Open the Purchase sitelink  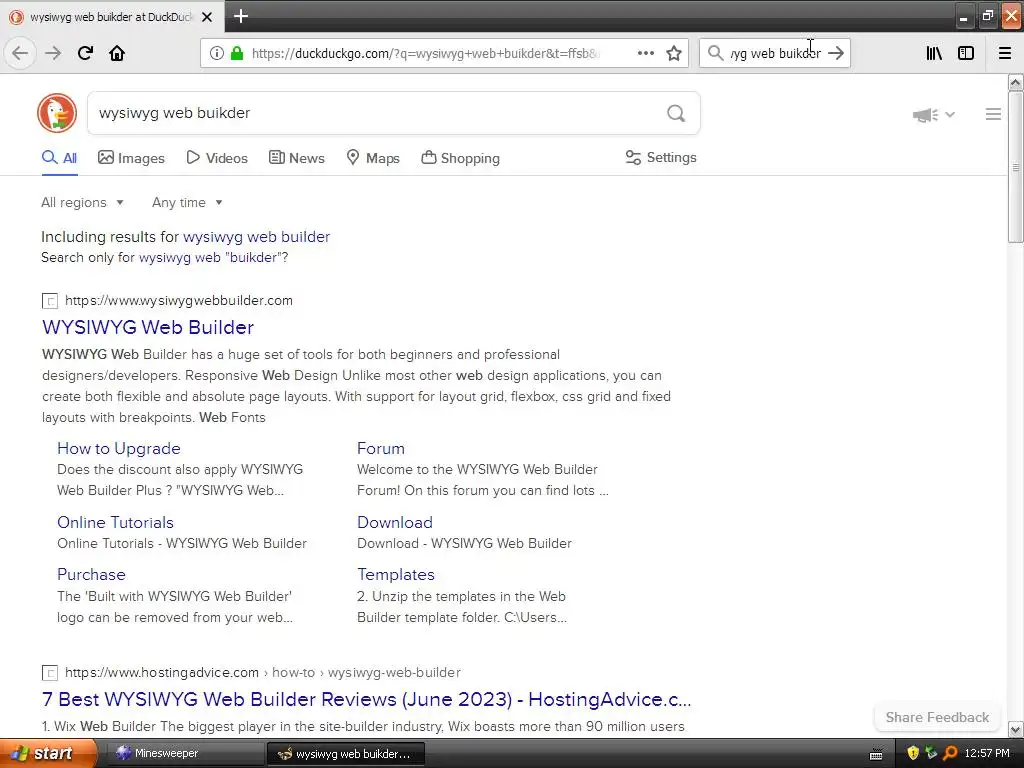[91, 575]
